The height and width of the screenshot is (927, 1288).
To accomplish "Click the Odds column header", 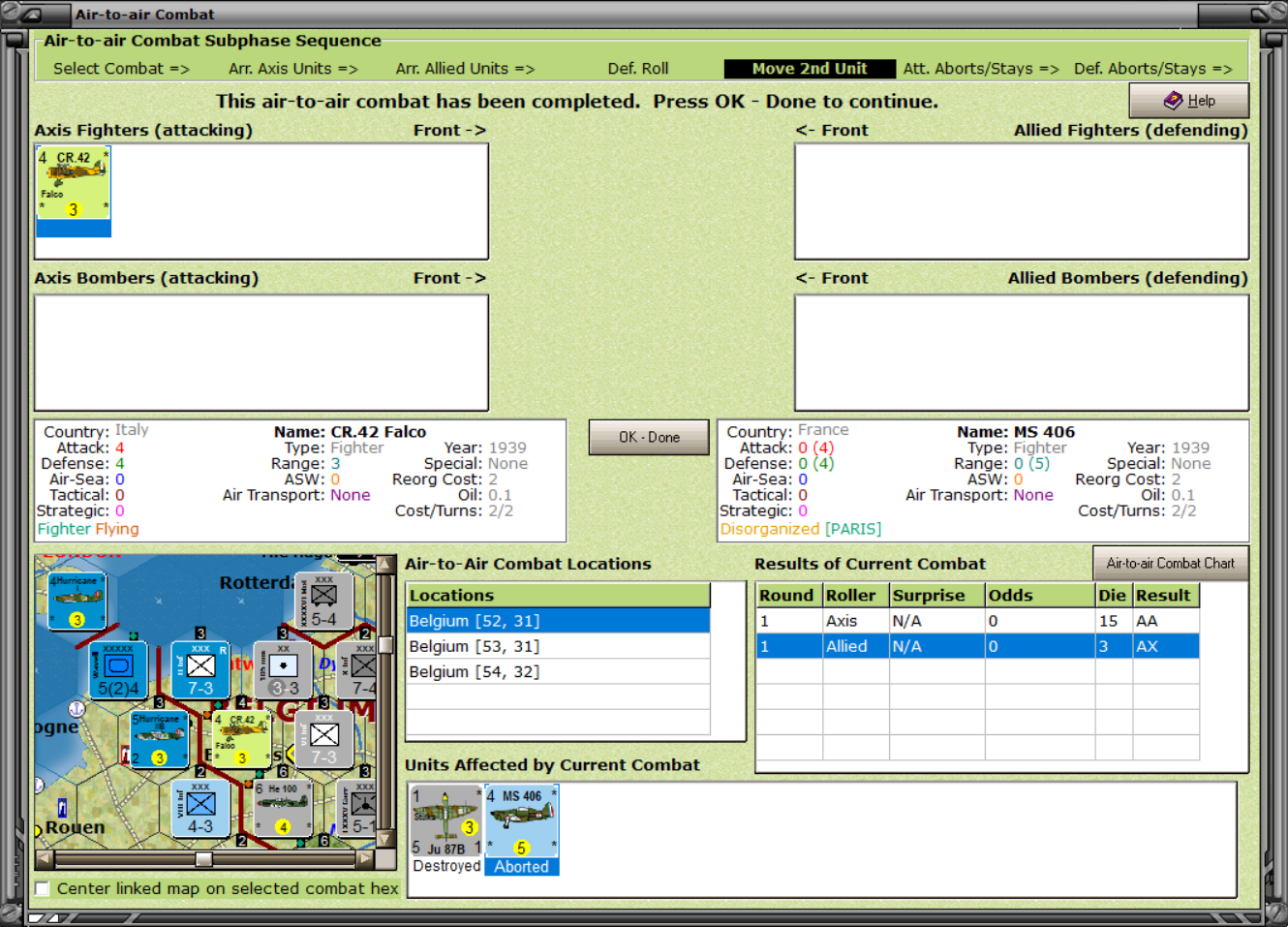I will click(1040, 596).
